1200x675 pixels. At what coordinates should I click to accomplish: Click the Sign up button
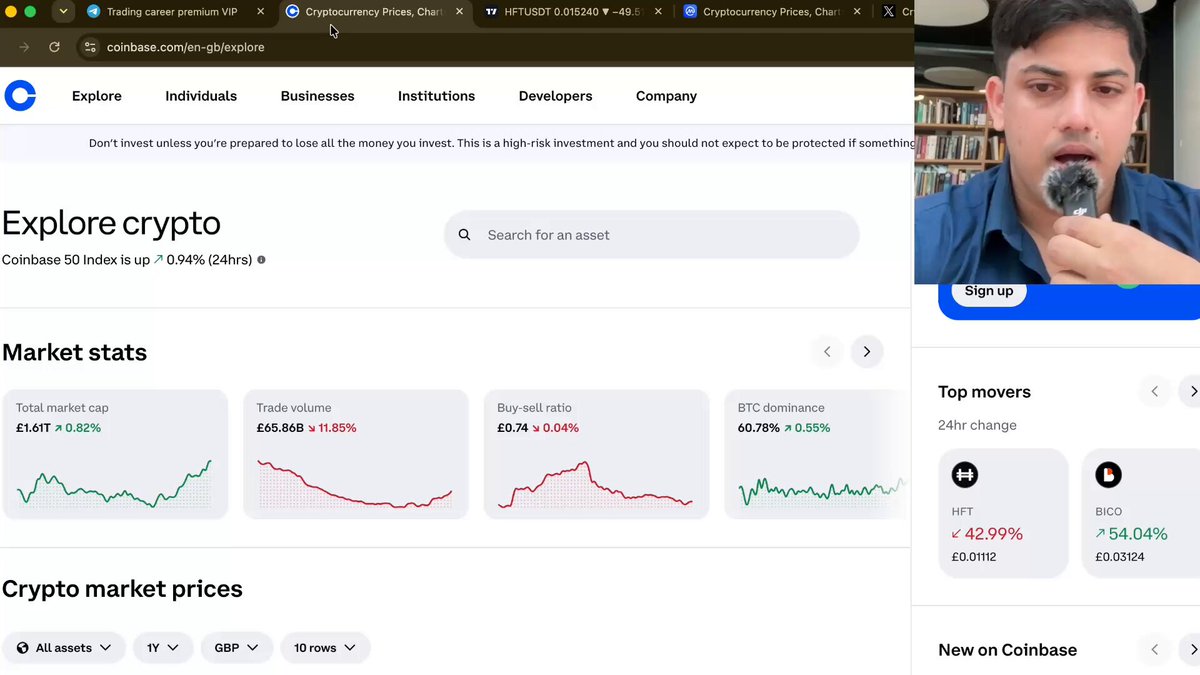pyautogui.click(x=989, y=291)
